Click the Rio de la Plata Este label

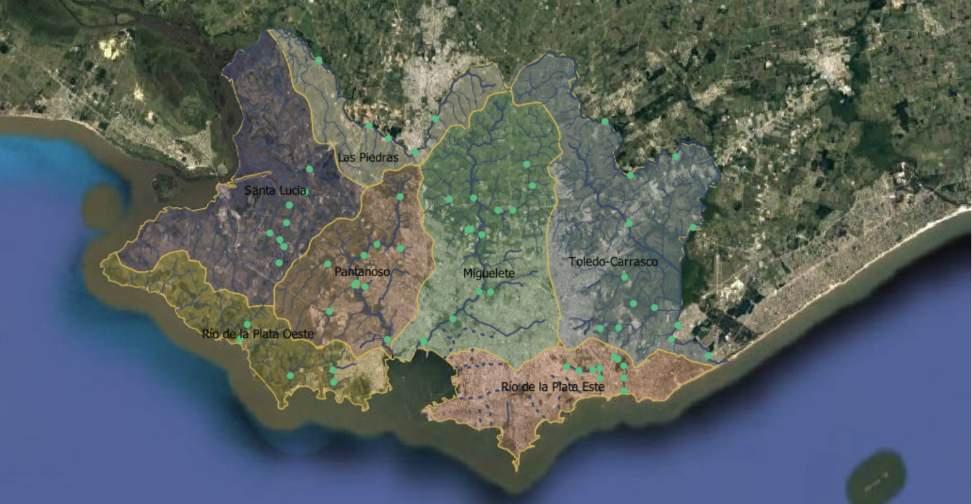click(x=553, y=387)
